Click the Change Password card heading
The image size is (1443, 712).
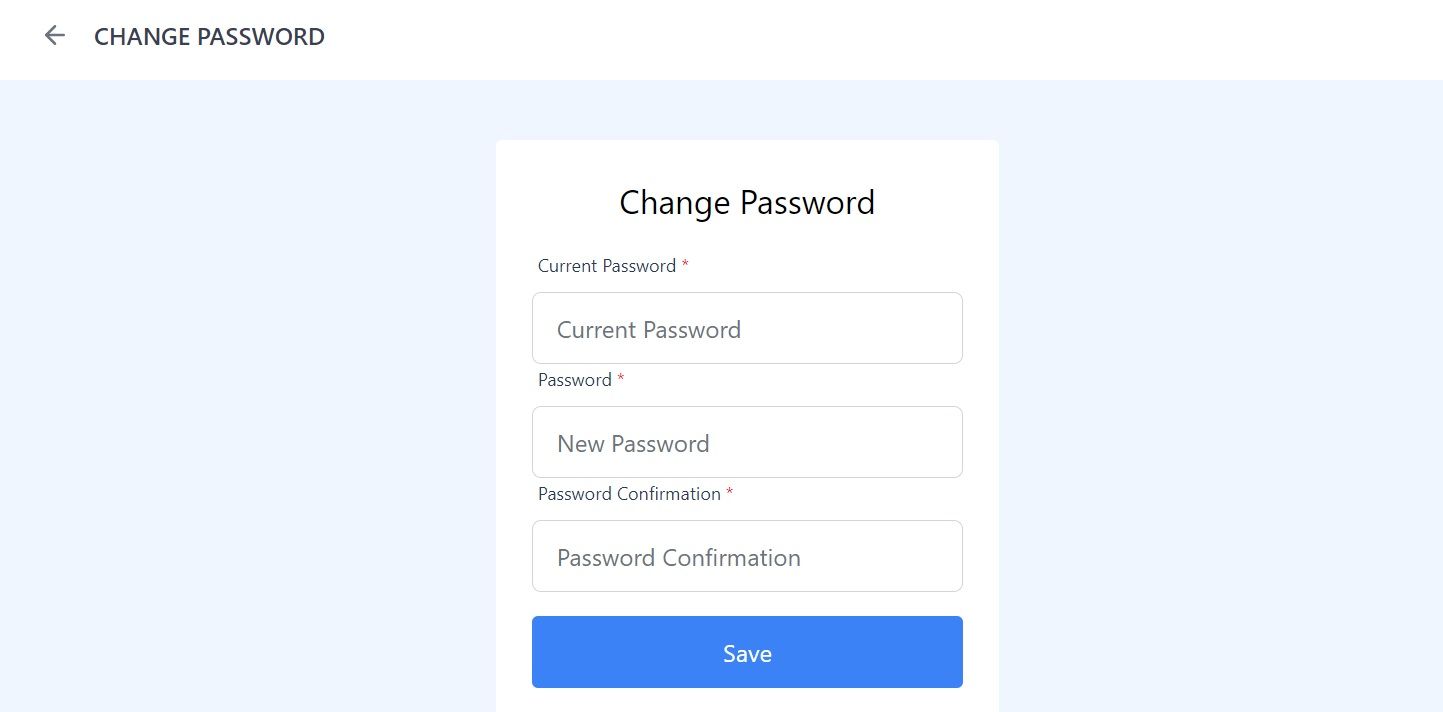747,203
